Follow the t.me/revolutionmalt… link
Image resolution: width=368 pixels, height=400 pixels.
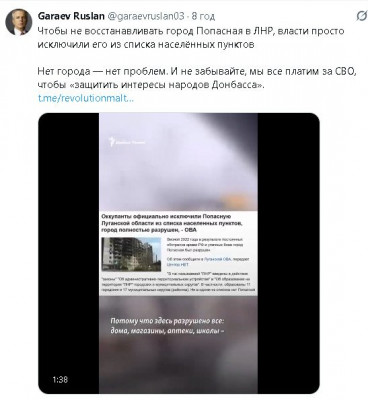coord(86,99)
